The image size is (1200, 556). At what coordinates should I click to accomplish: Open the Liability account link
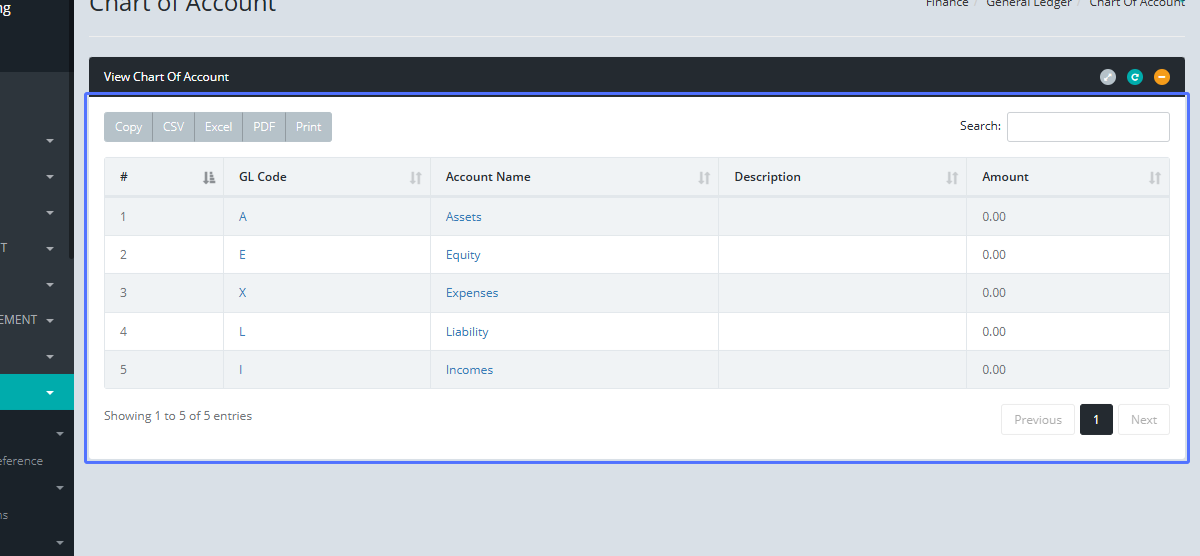467,332
